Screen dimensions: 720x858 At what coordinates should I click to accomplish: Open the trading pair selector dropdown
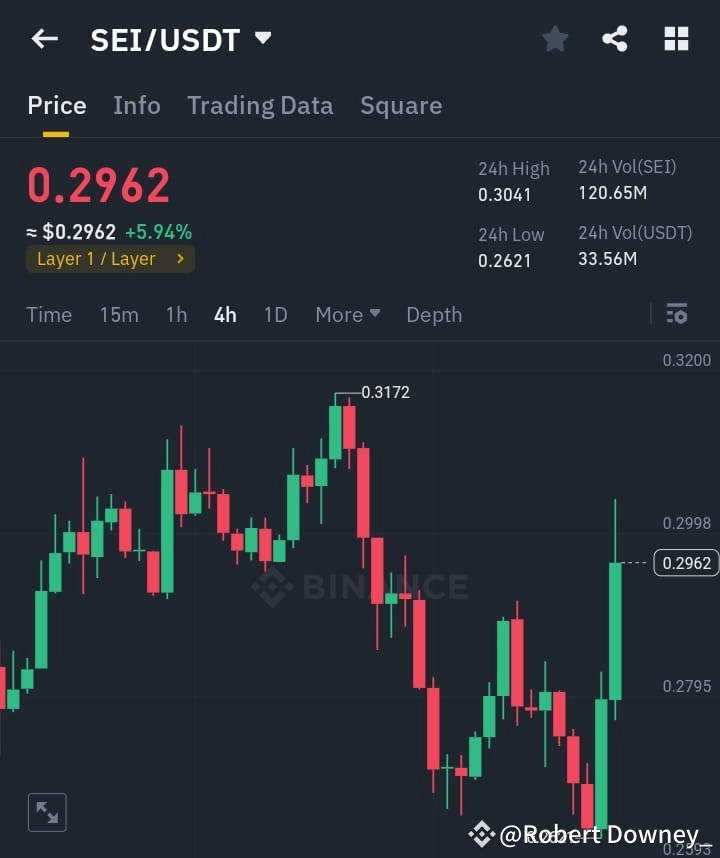(x=262, y=38)
